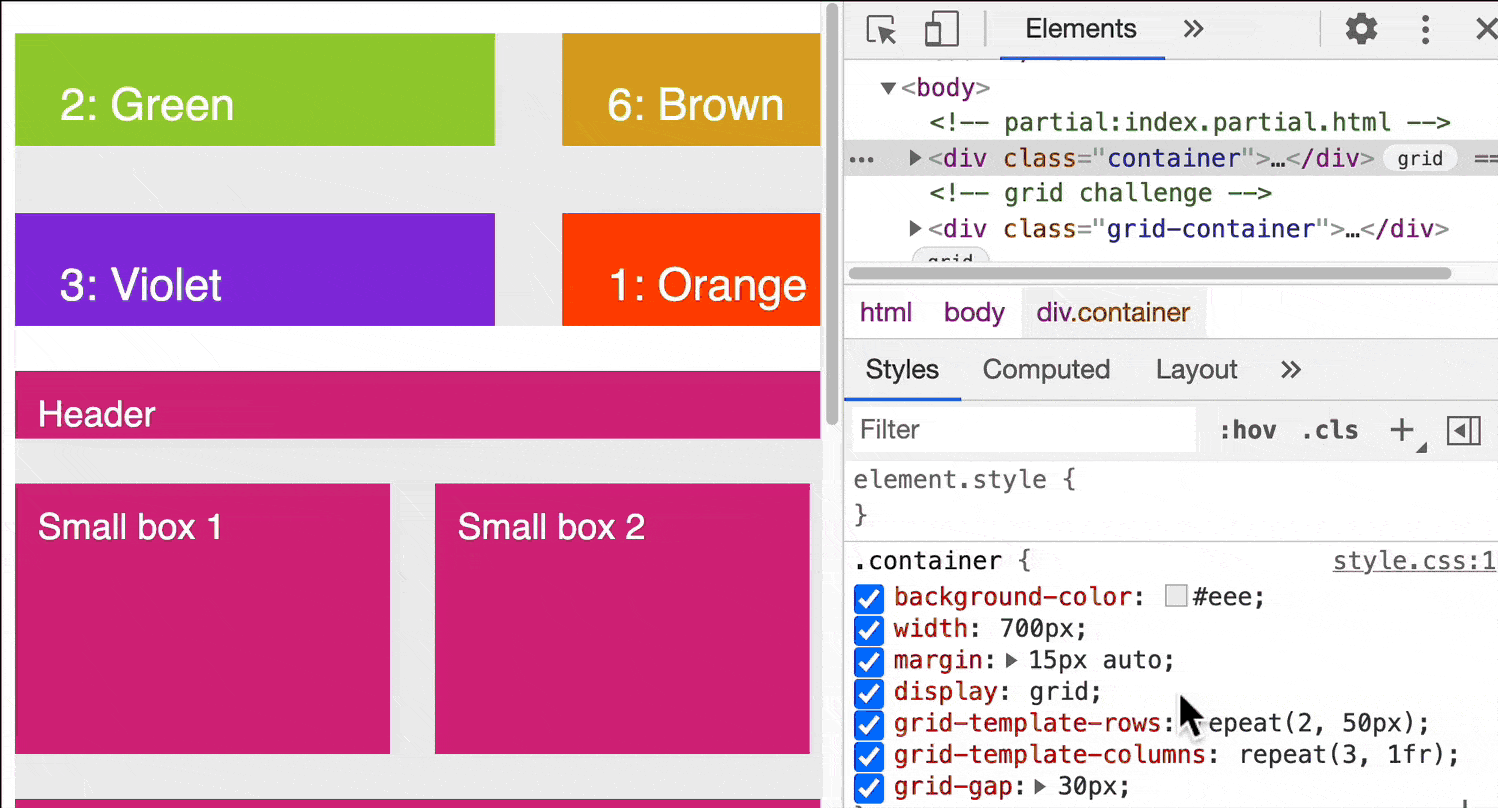Image resolution: width=1498 pixels, height=808 pixels.
Task: Expand the margin shorthand triangle
Action: click(1011, 661)
